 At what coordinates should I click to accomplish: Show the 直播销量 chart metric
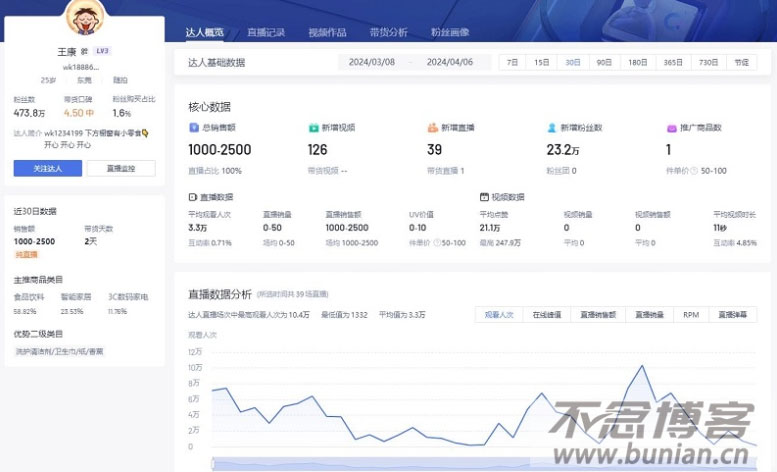coord(650,315)
